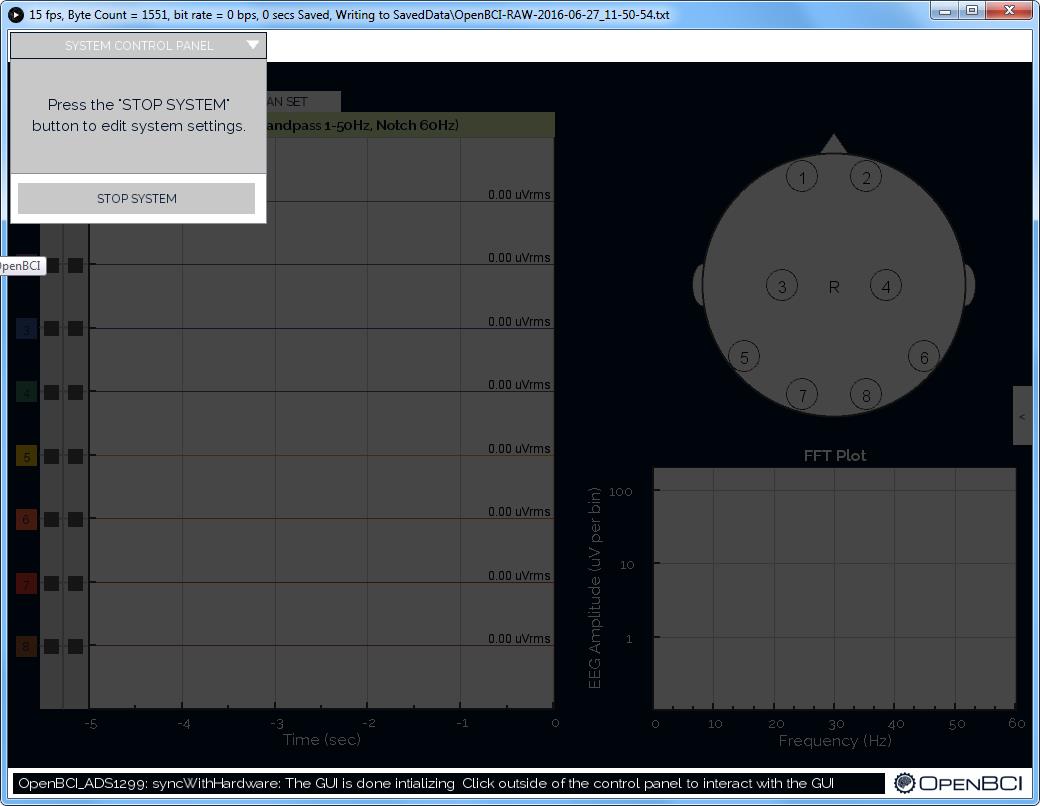Toggle second impedance square beside channel 6

76,519
